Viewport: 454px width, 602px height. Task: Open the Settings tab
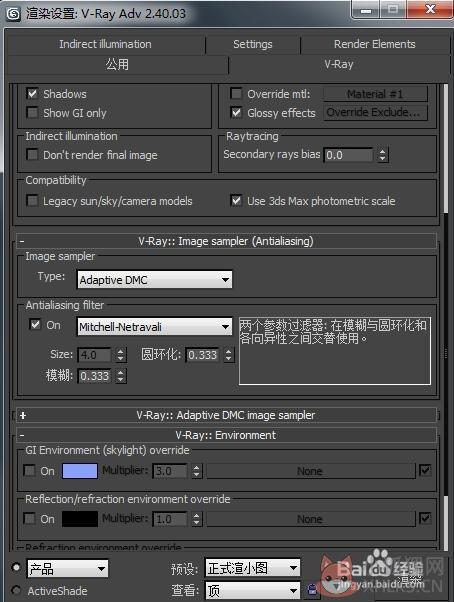click(x=253, y=44)
